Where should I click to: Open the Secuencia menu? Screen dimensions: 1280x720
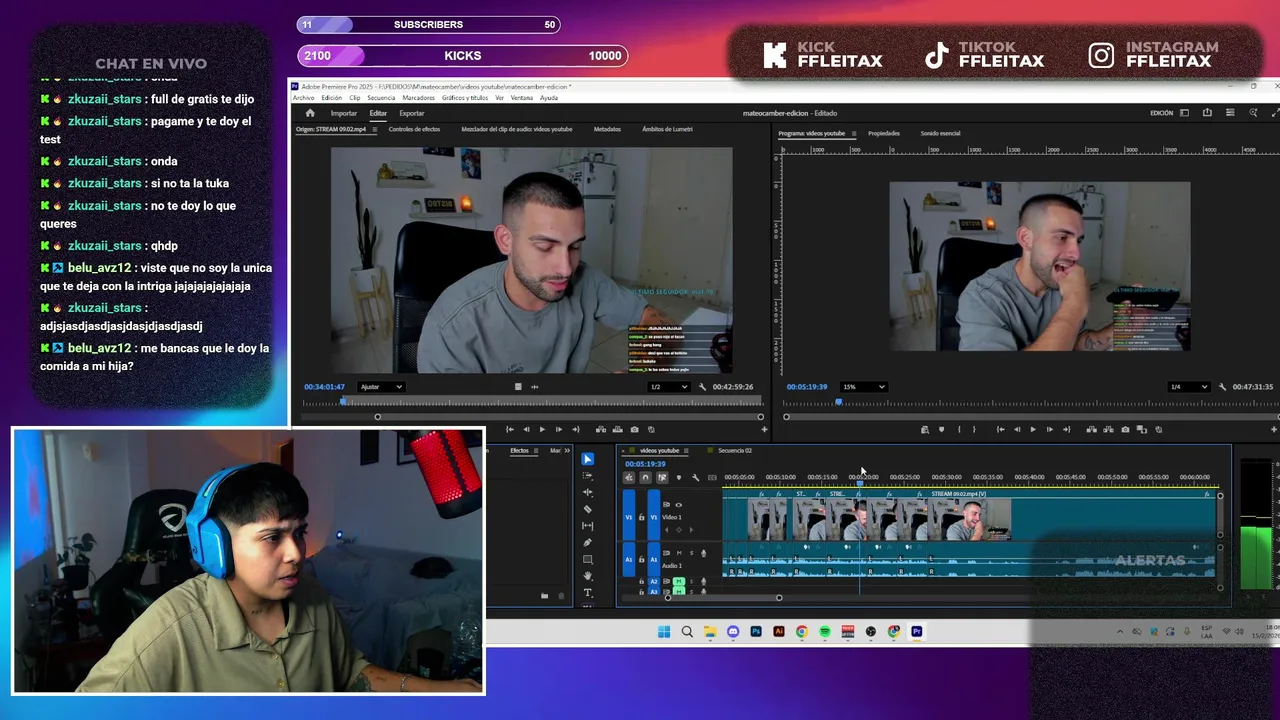point(381,98)
